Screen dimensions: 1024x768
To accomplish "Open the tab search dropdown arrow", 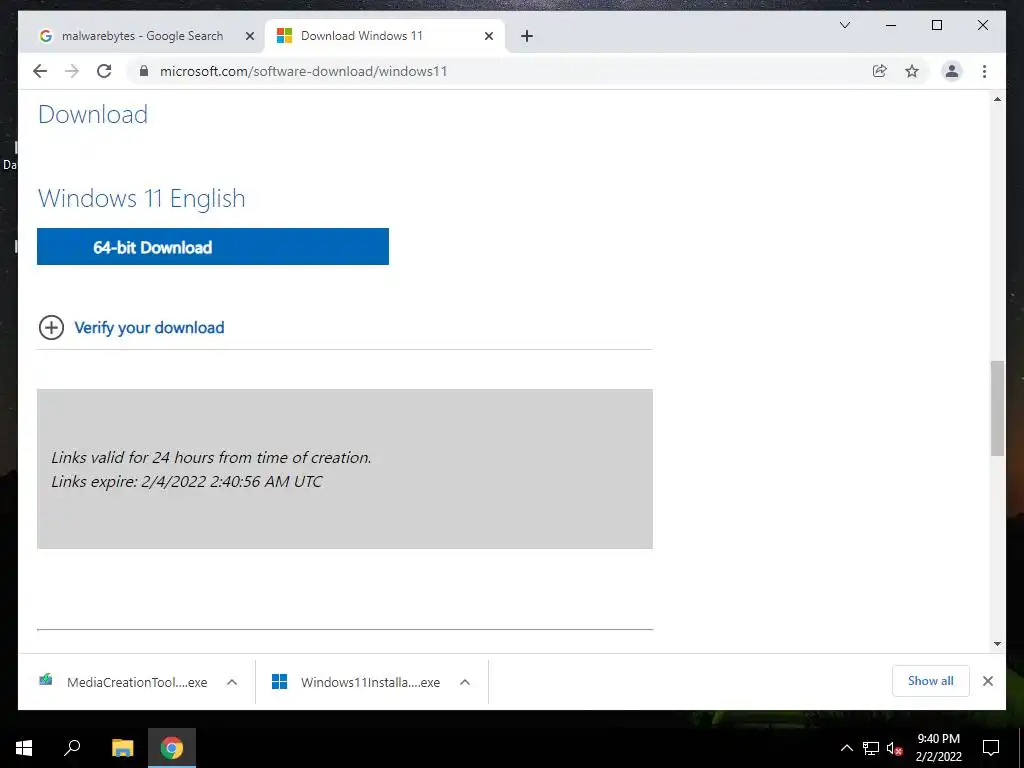I will coord(844,25).
